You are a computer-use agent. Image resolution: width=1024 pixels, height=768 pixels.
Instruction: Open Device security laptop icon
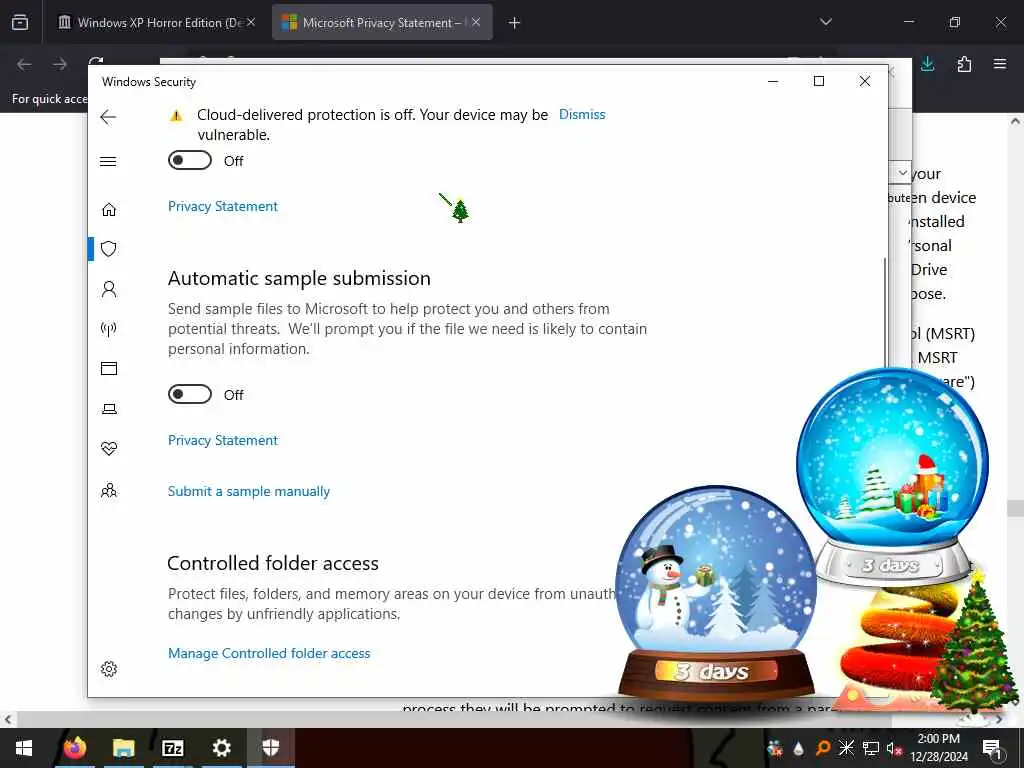click(109, 409)
